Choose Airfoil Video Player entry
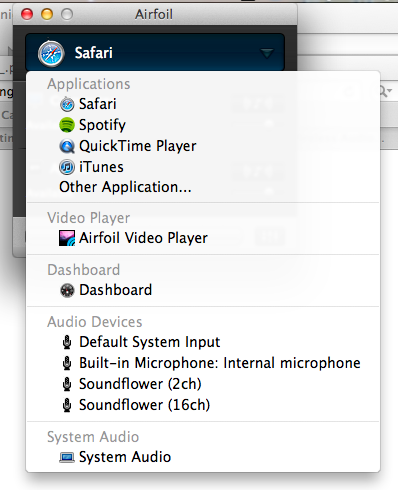The width and height of the screenshot is (398, 490). [203, 238]
